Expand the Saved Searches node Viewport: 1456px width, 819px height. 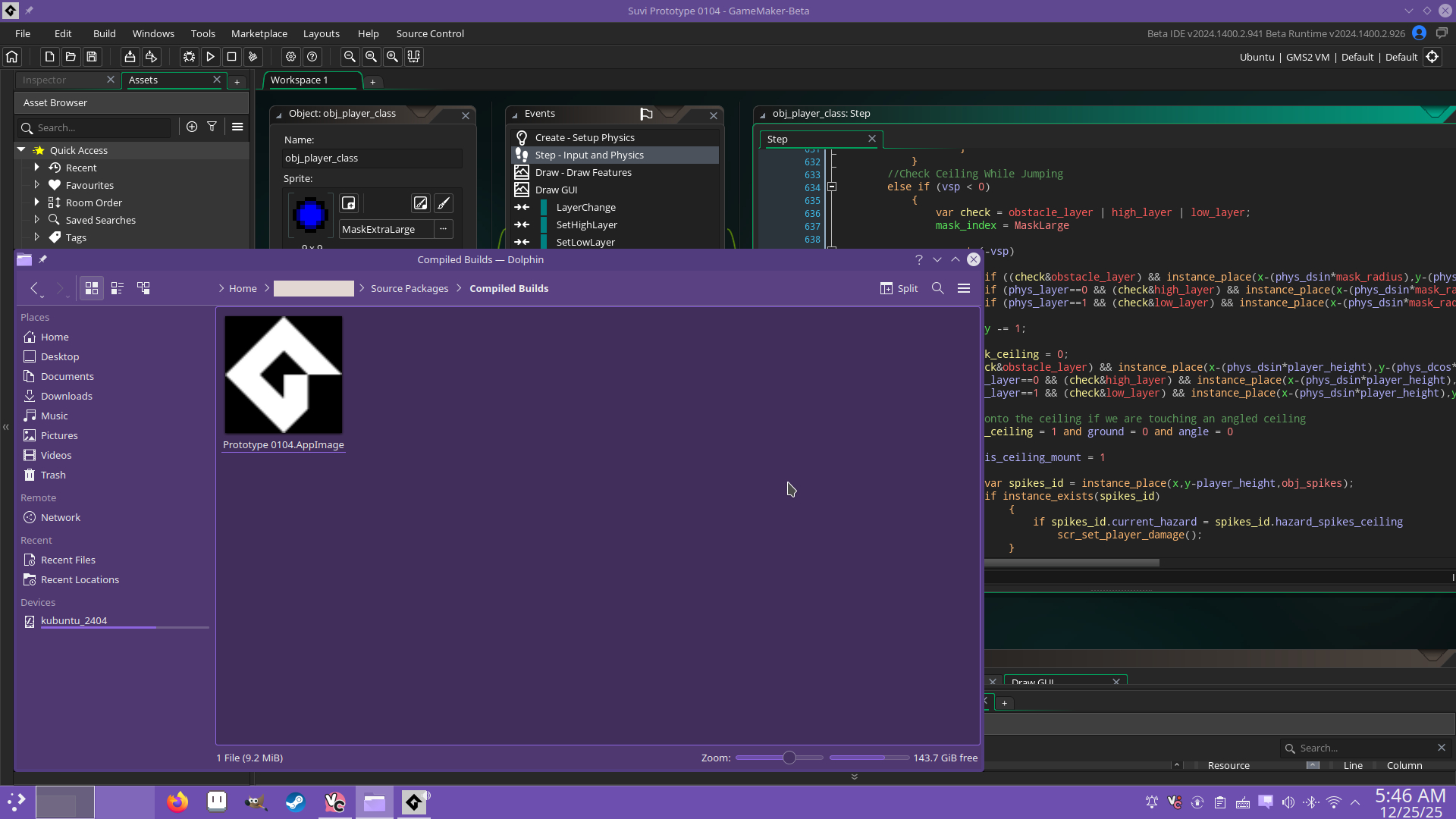coord(36,220)
